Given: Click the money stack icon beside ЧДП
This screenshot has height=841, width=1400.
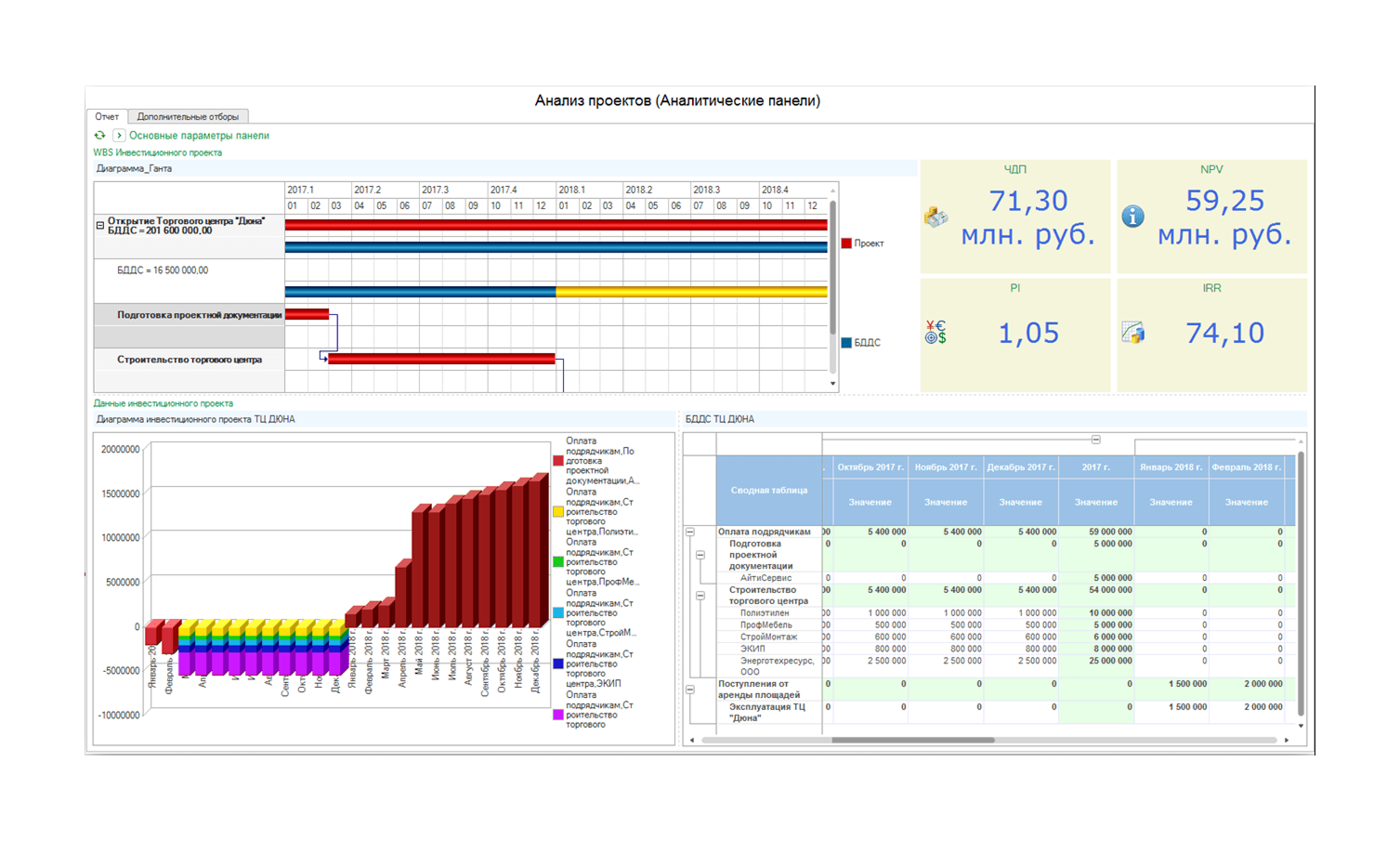Looking at the screenshot, I should [936, 217].
